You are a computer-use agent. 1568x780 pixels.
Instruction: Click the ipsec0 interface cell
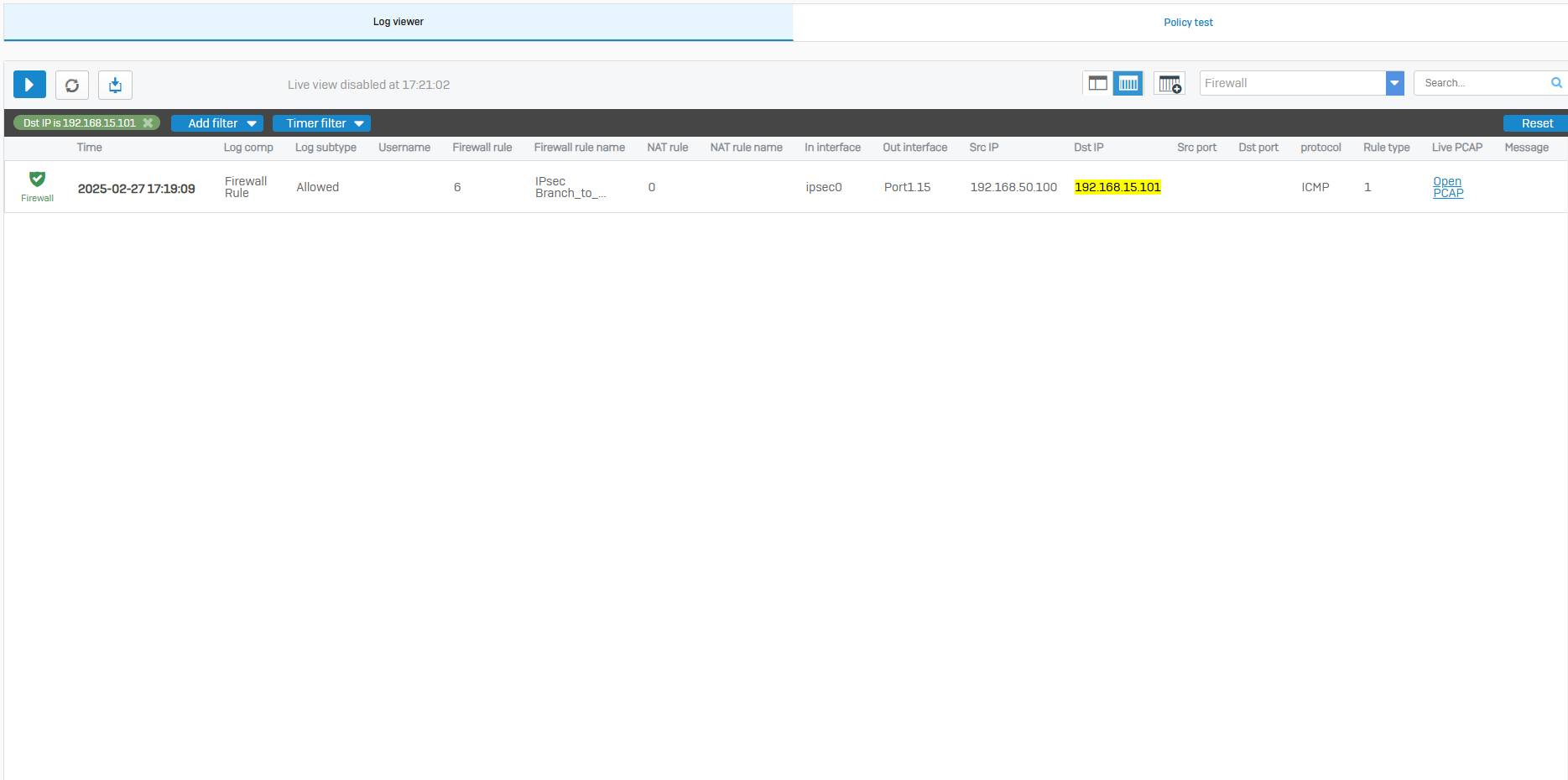tap(824, 187)
